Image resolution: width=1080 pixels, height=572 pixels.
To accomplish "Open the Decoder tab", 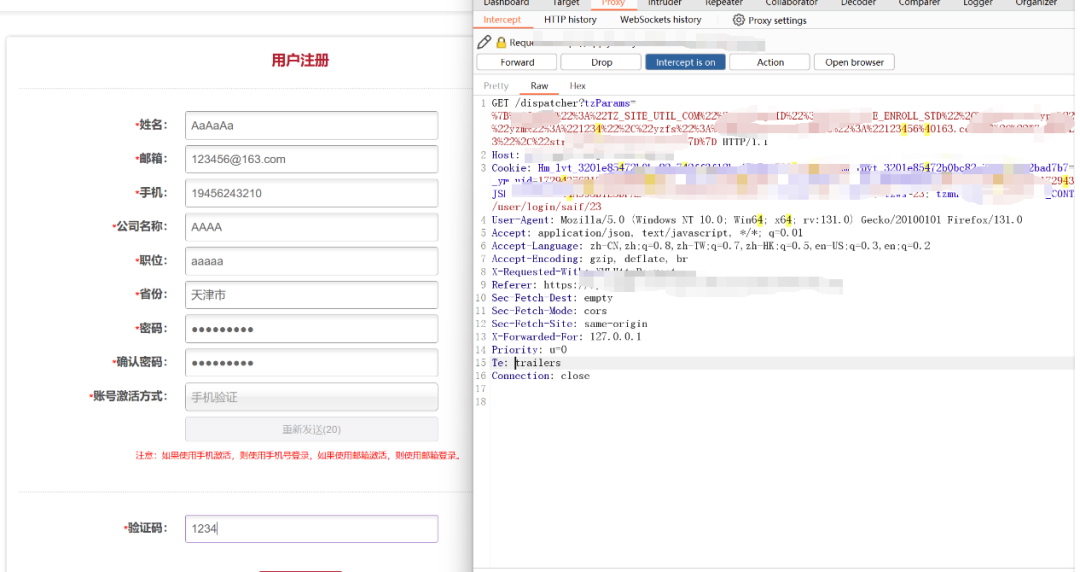I will click(x=858, y=3).
